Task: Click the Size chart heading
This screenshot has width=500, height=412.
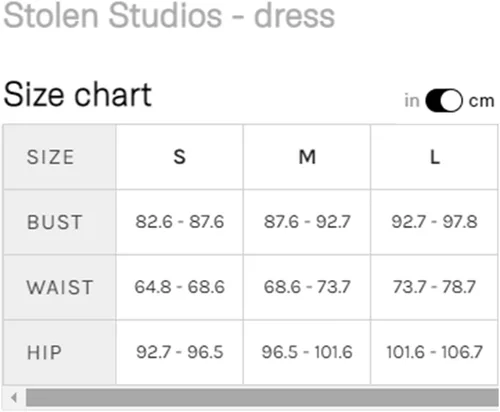Action: pyautogui.click(x=78, y=95)
